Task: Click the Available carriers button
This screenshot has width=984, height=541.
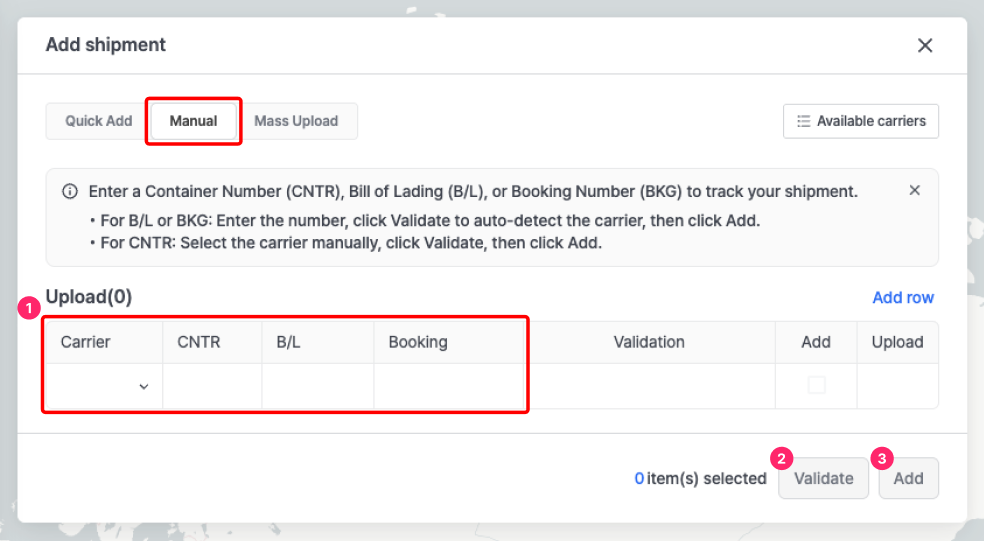Action: point(860,121)
